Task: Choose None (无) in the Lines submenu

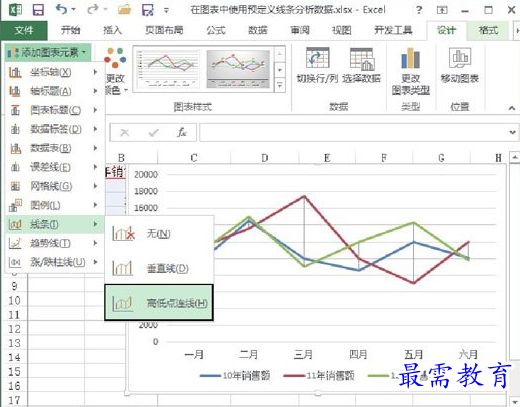Action: (x=159, y=233)
